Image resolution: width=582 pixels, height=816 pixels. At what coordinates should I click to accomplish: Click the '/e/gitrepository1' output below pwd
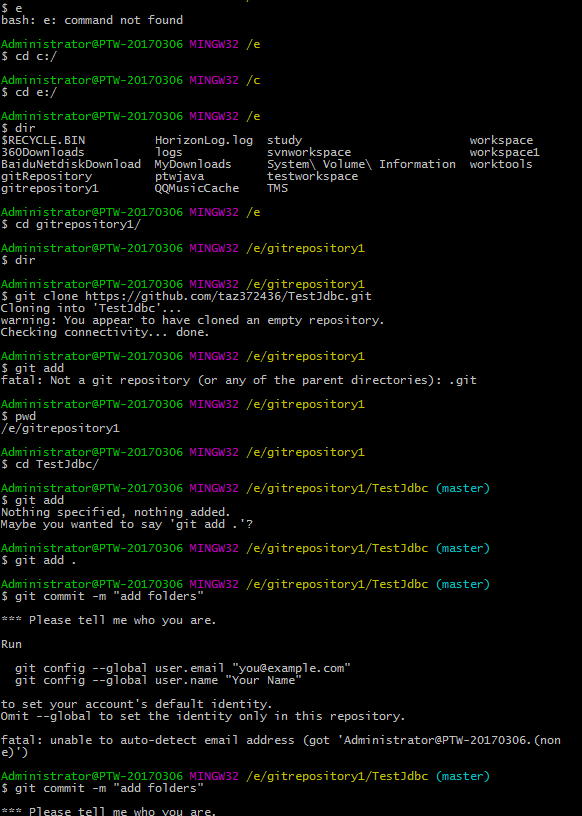point(60,428)
